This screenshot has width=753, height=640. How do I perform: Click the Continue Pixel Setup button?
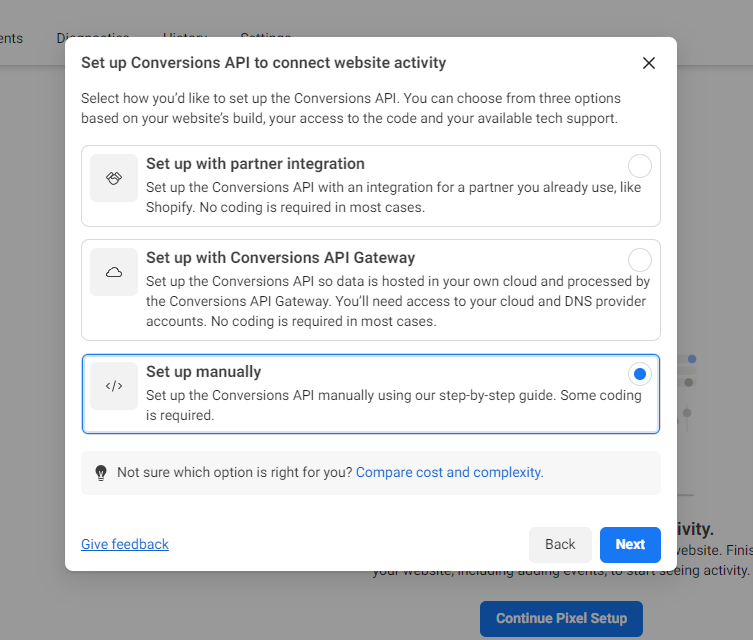561,618
